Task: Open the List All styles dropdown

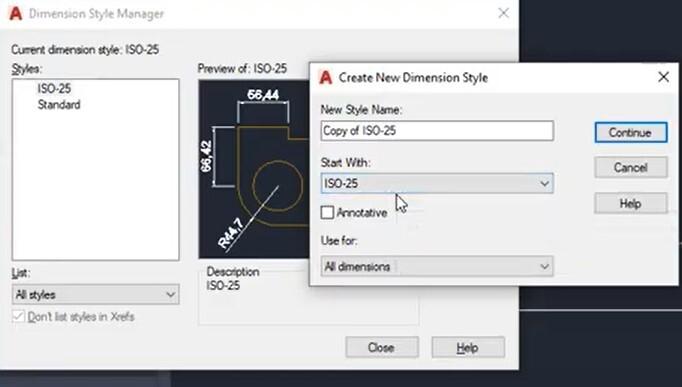Action: tap(95, 294)
